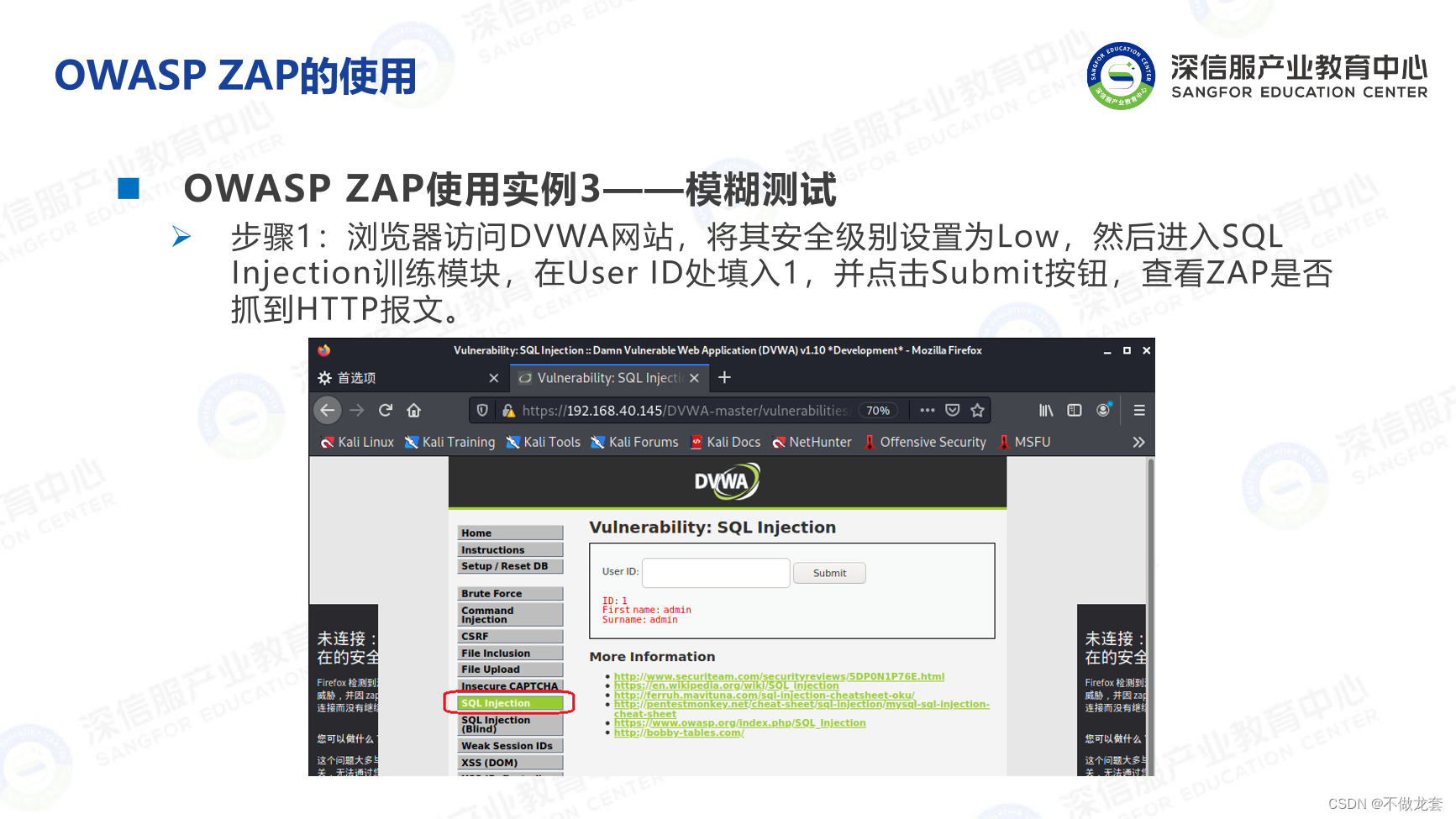Open the Kali Forums bookmark

click(x=634, y=442)
